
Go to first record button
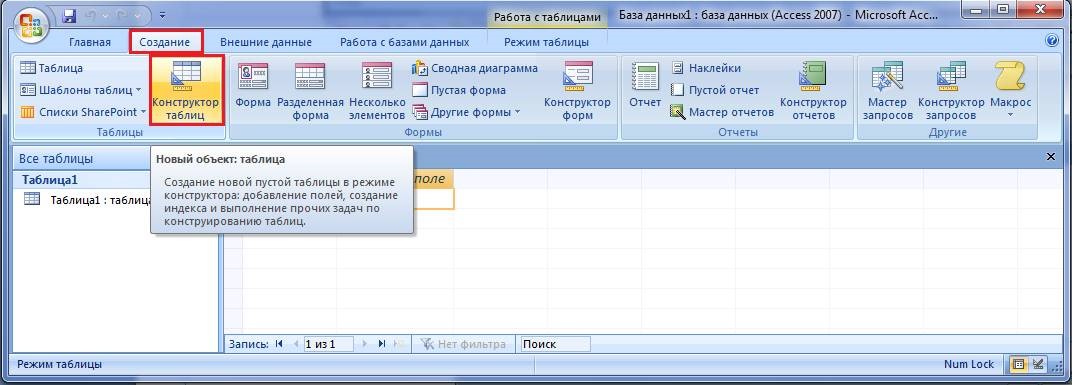click(279, 344)
